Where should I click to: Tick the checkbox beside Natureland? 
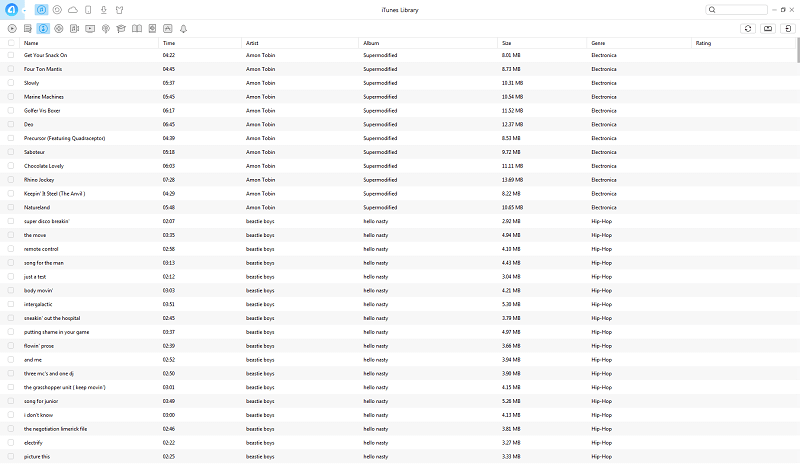point(11,207)
